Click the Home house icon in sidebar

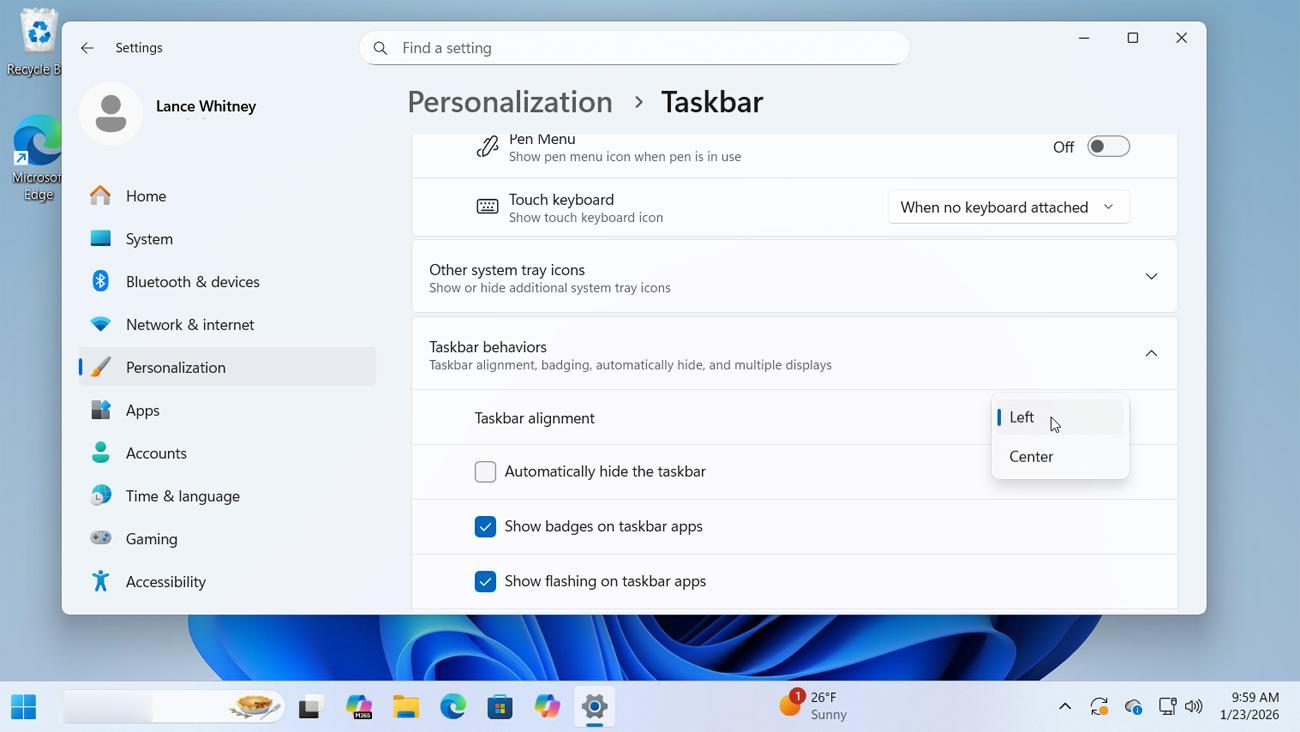tap(100, 196)
